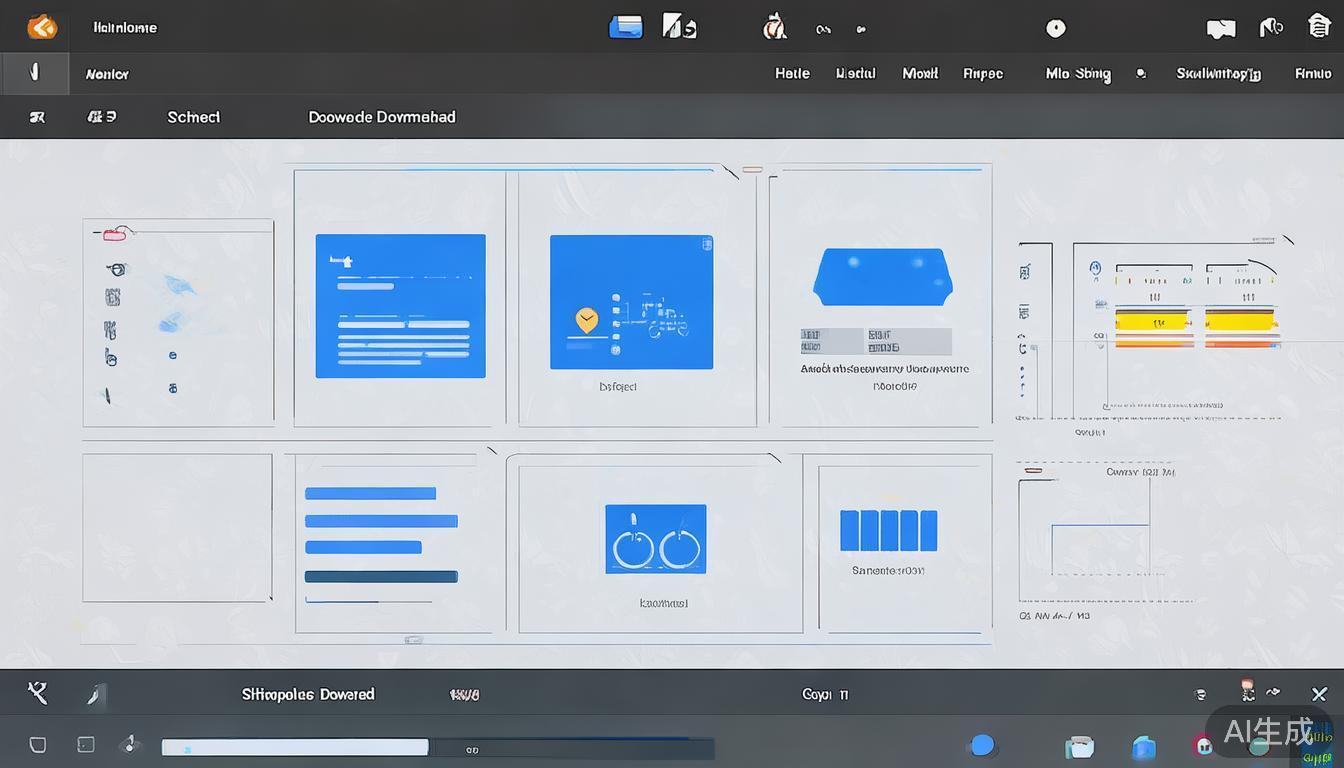This screenshot has height=768, width=1344.
Task: Click the yellow shield icon on blue card
Action: point(587,320)
